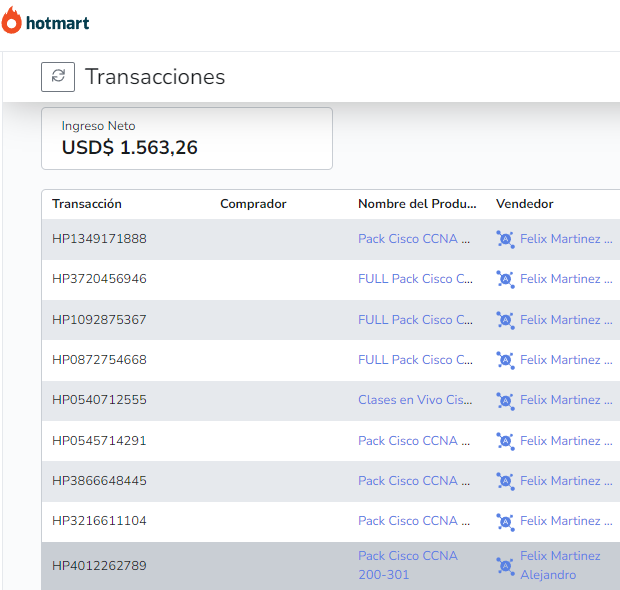The height and width of the screenshot is (590, 620).
Task: Open Felix Martinez vendor link for HP3866648445
Action: 566,481
